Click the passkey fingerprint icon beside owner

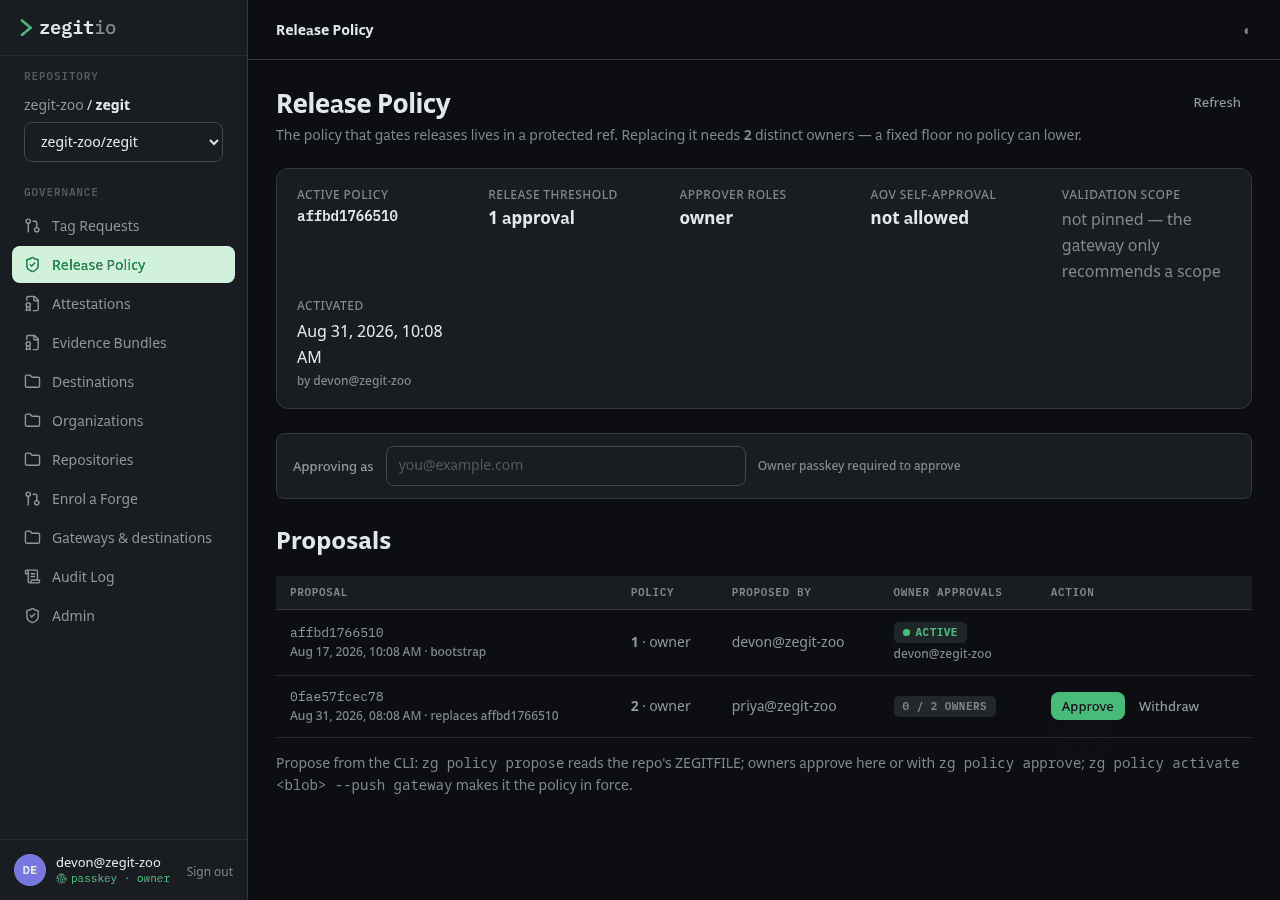point(61,879)
